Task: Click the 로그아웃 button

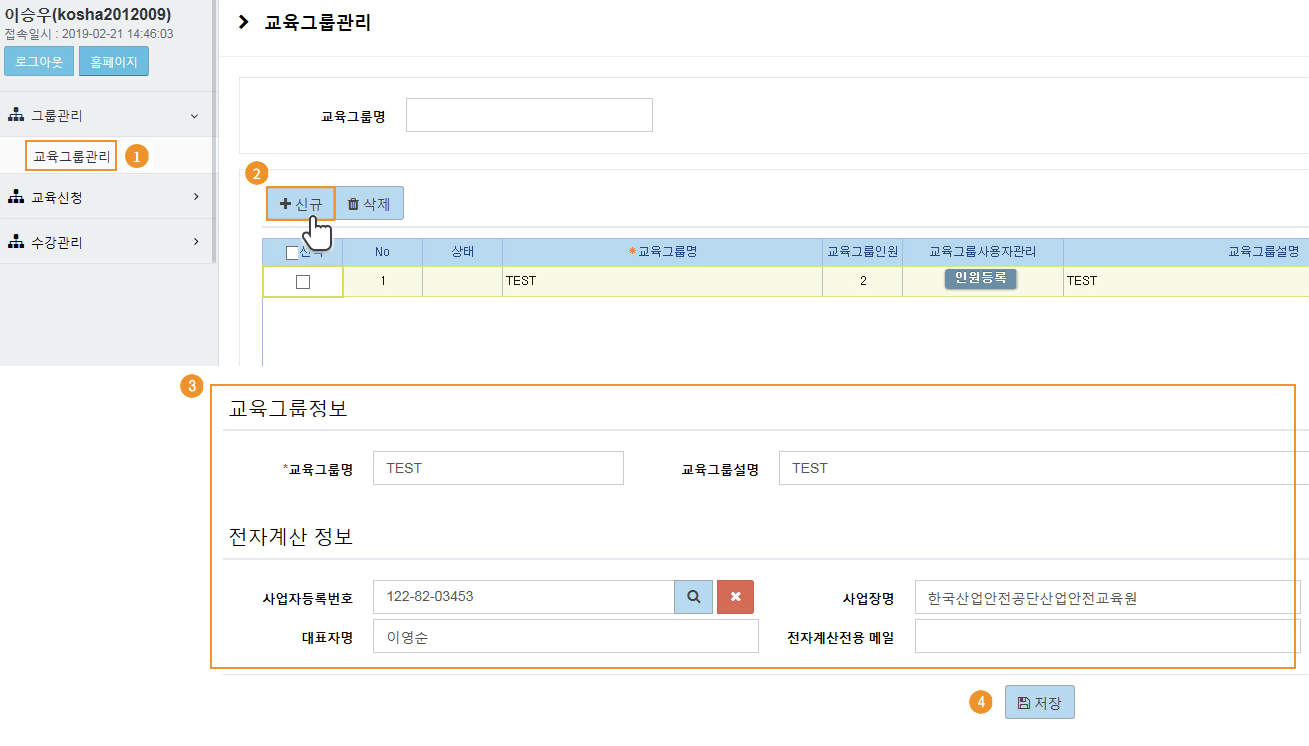Action: pos(39,61)
